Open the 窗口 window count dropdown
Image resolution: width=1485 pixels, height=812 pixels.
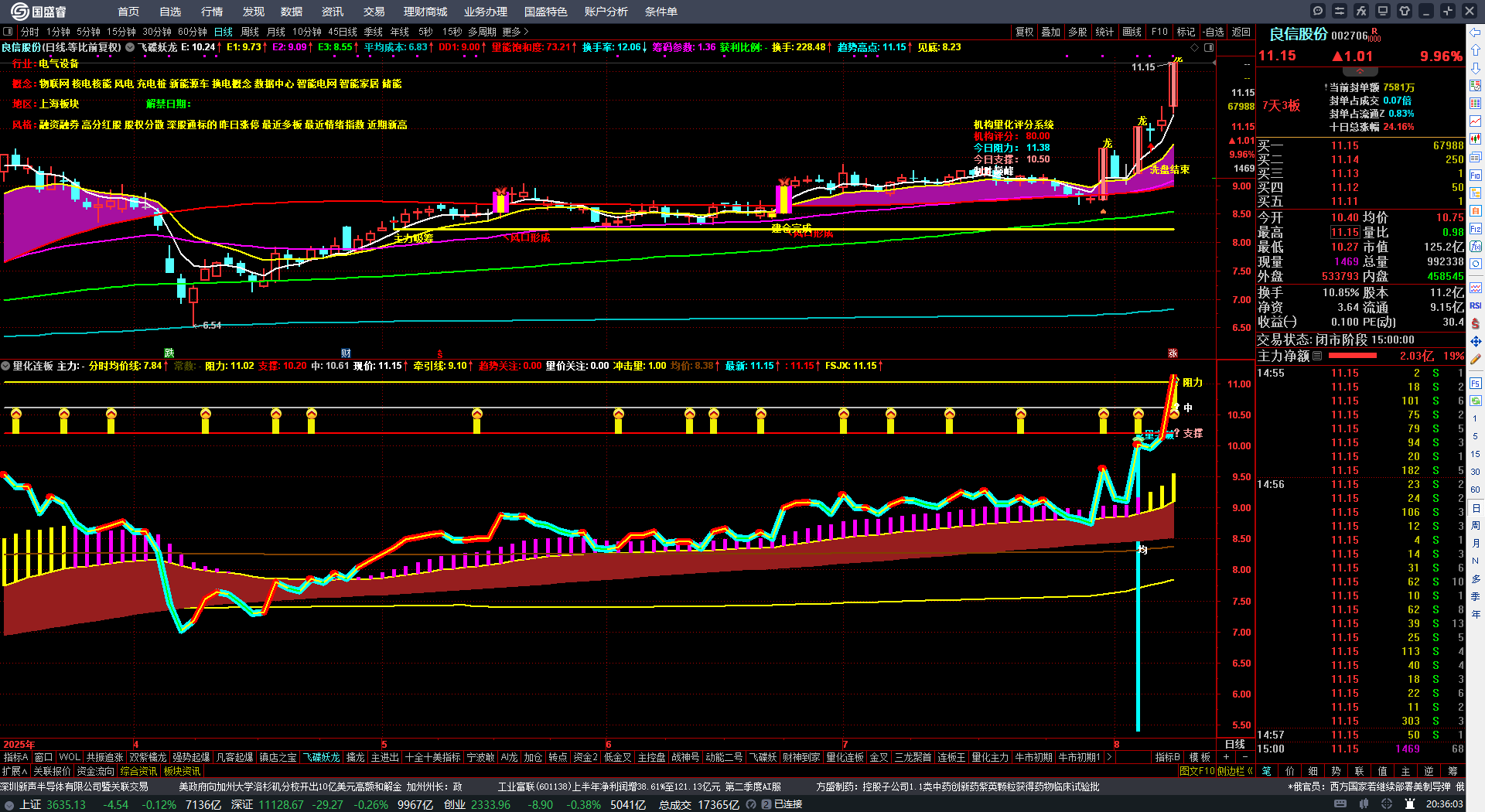click(44, 757)
